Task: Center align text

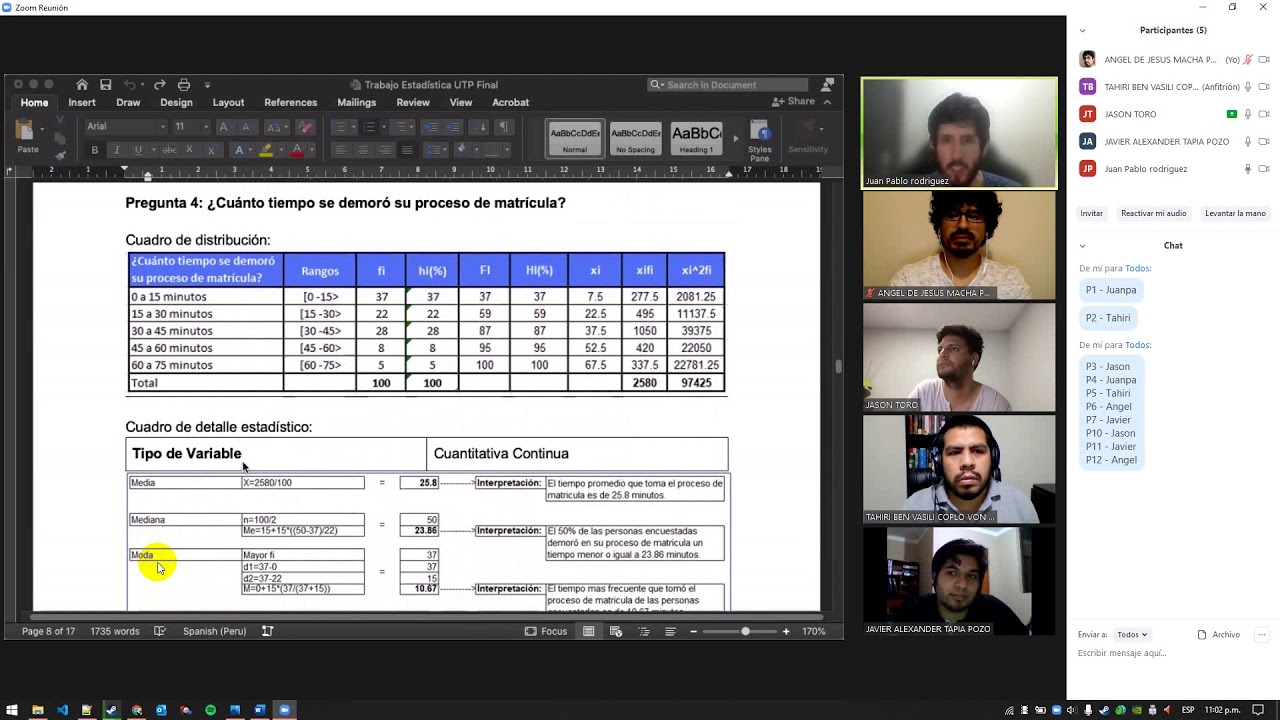Action: tap(362, 150)
